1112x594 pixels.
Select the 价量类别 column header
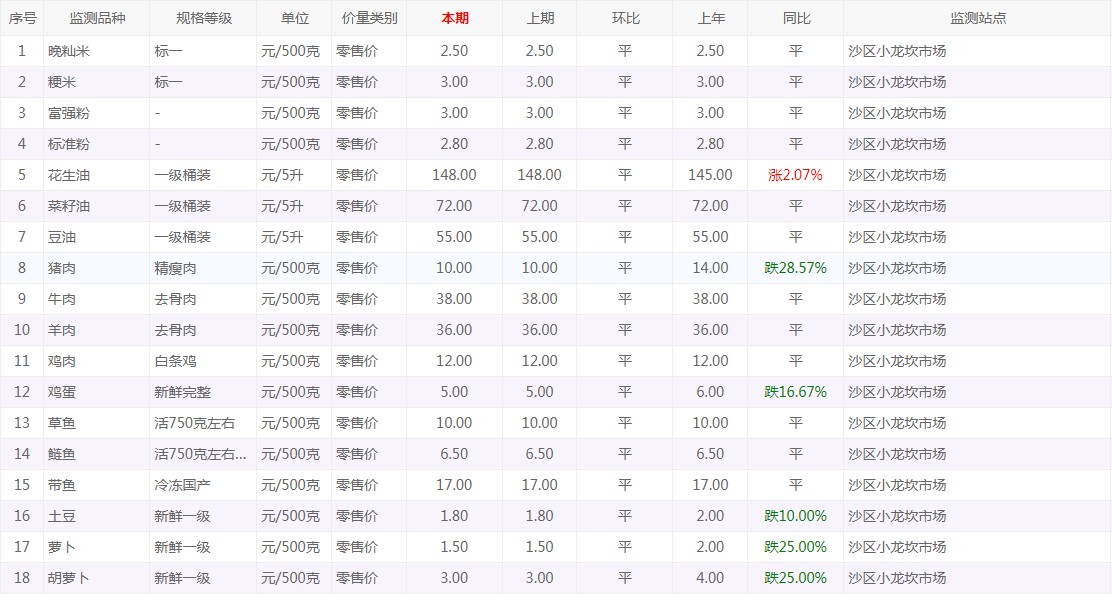click(368, 18)
